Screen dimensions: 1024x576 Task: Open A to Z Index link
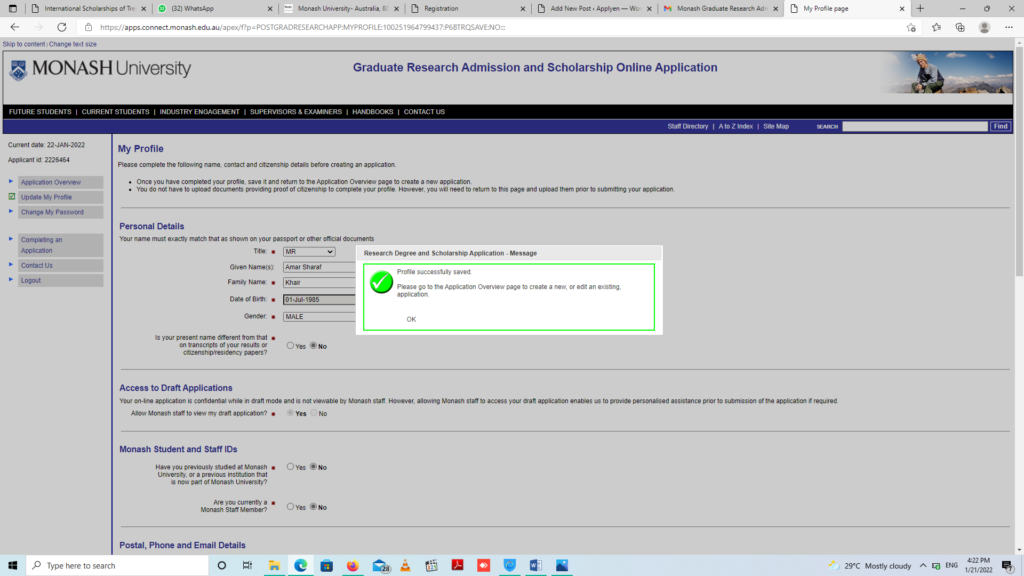pos(736,127)
